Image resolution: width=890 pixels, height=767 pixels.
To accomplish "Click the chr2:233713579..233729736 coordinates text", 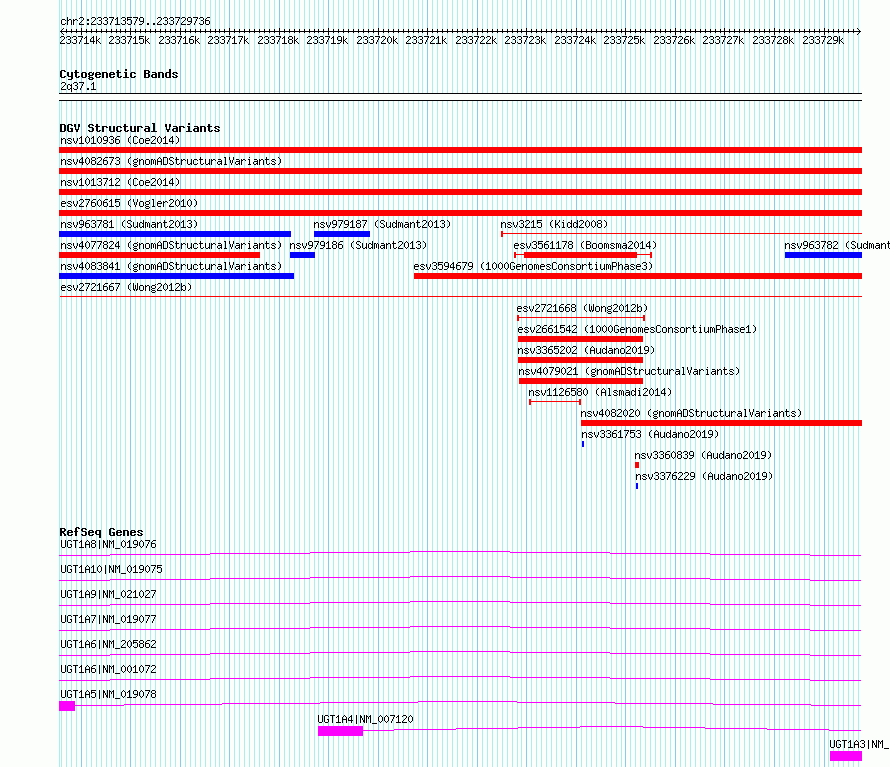I will coord(135,21).
